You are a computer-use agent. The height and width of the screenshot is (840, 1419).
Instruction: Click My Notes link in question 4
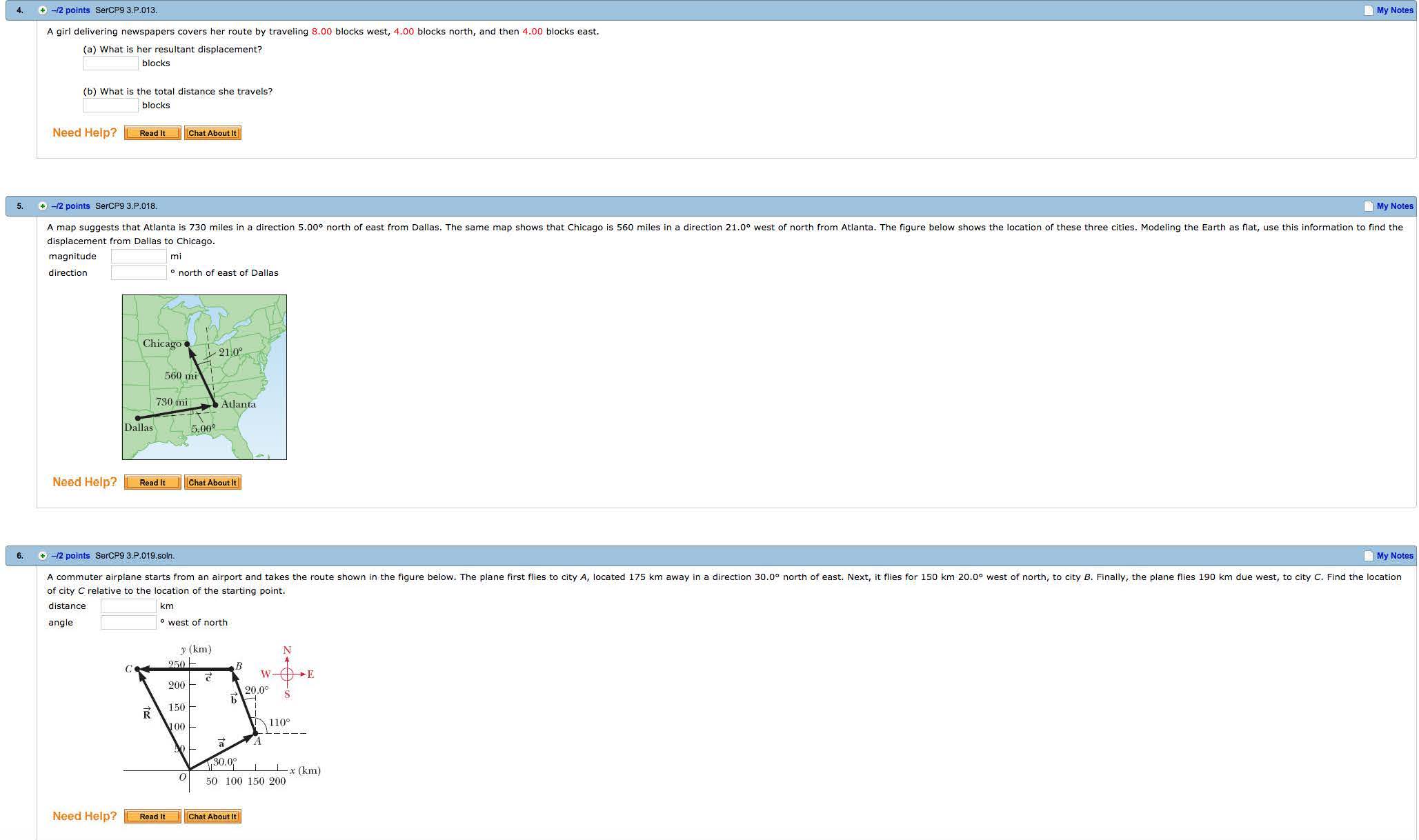(1395, 10)
